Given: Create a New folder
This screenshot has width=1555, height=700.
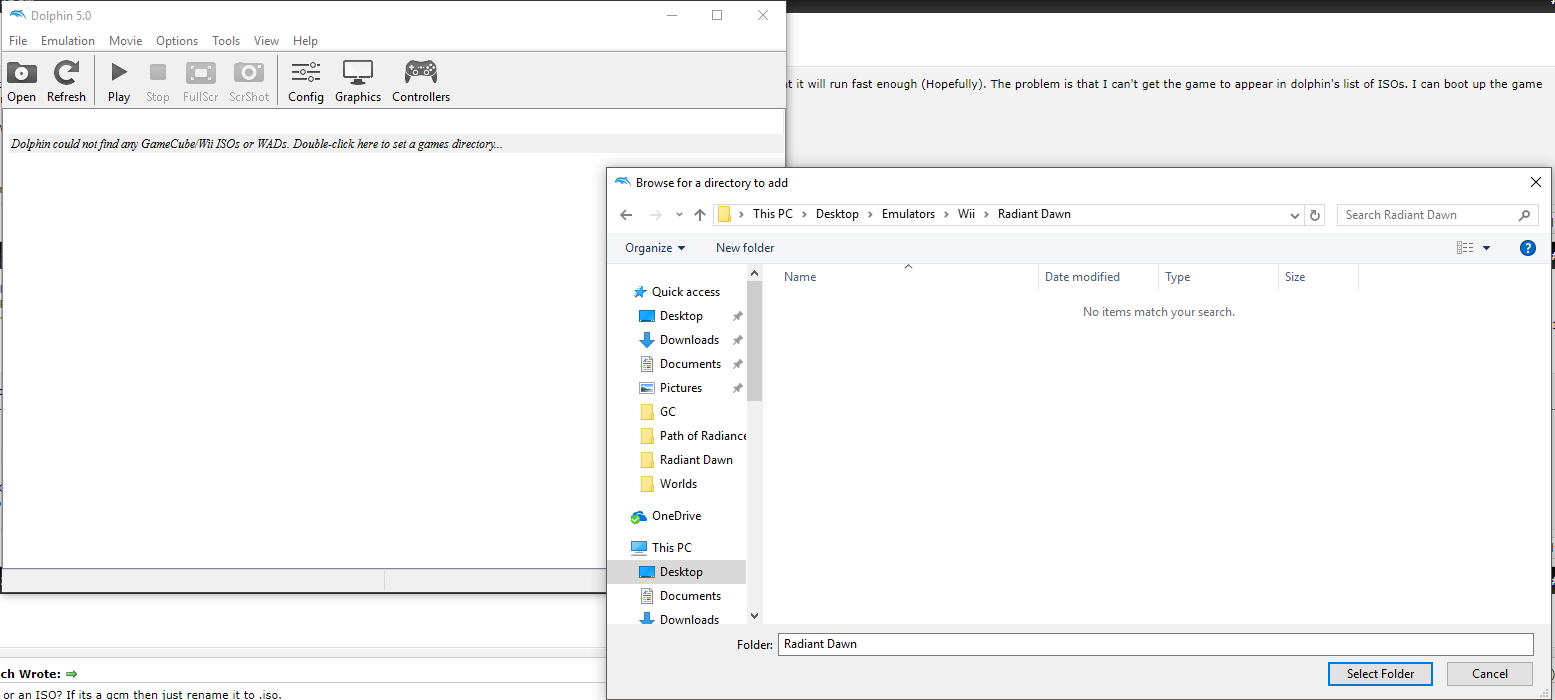Looking at the screenshot, I should click(745, 248).
